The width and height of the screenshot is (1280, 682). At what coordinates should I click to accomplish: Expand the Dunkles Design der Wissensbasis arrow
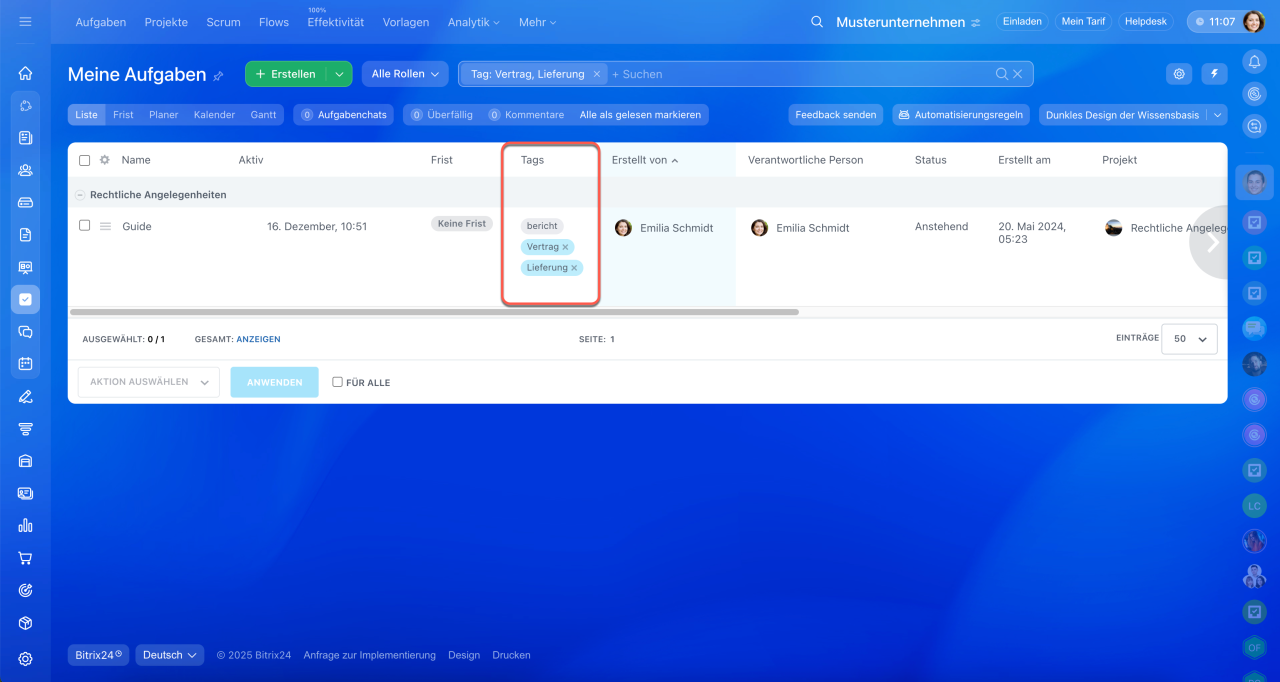click(1217, 115)
